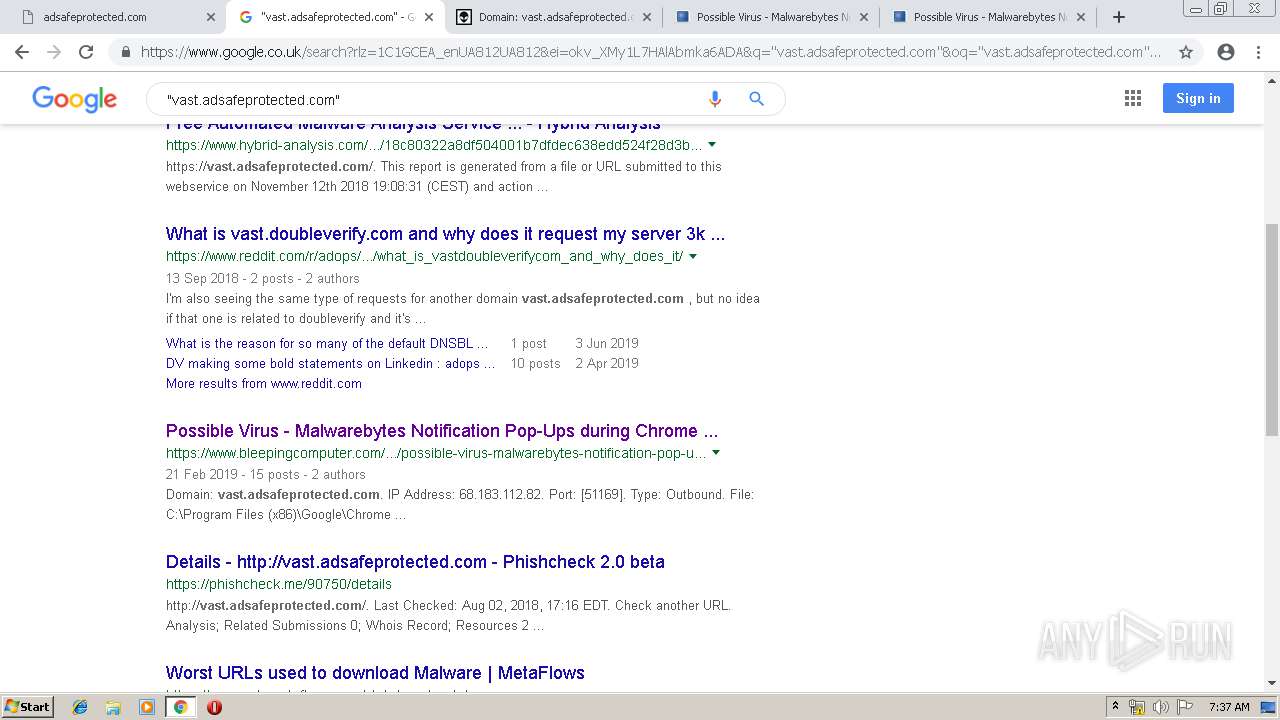
Task: Click the Google logo
Action: click(x=74, y=99)
